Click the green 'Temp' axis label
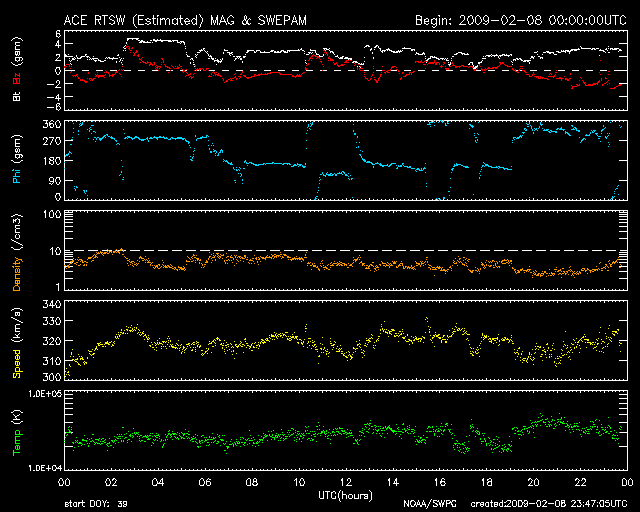Viewport: 640px width, 512px height. 17,443
